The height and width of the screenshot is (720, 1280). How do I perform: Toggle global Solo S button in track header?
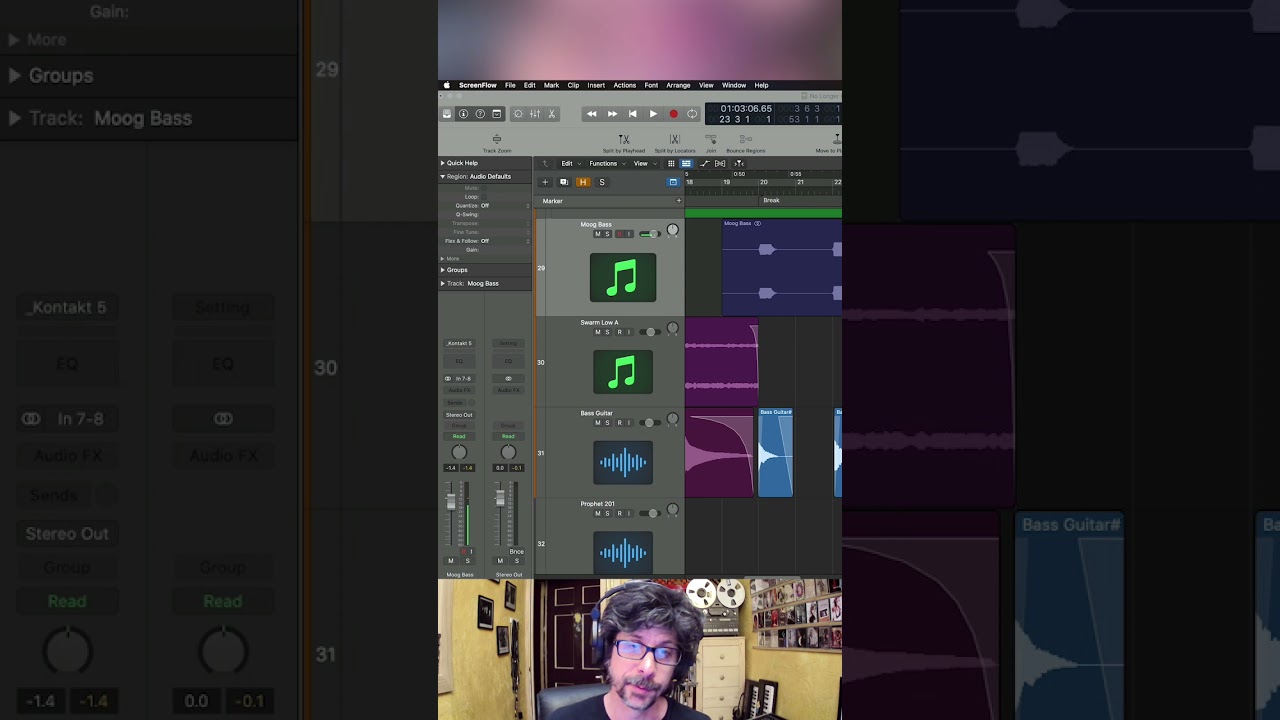click(602, 182)
